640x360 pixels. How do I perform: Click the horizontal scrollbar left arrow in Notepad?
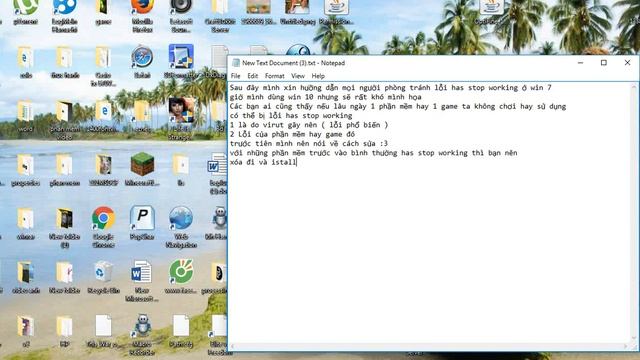(x=232, y=347)
